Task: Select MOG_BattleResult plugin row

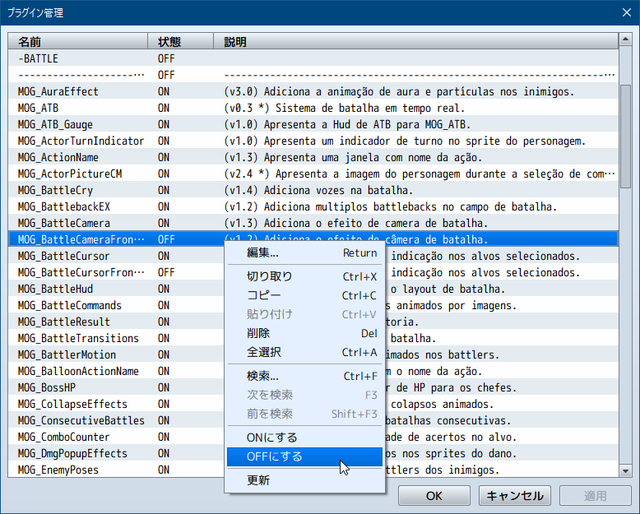Action: (x=64, y=322)
